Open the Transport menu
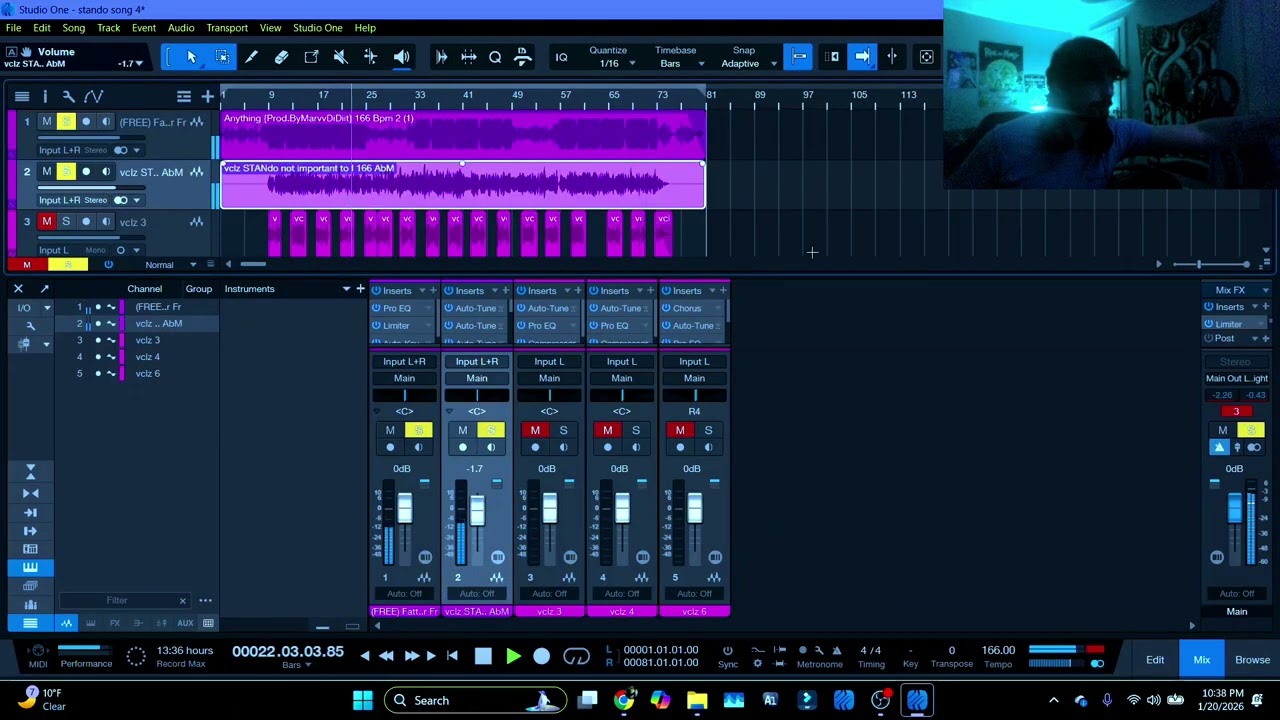The image size is (1280, 720). click(x=227, y=28)
